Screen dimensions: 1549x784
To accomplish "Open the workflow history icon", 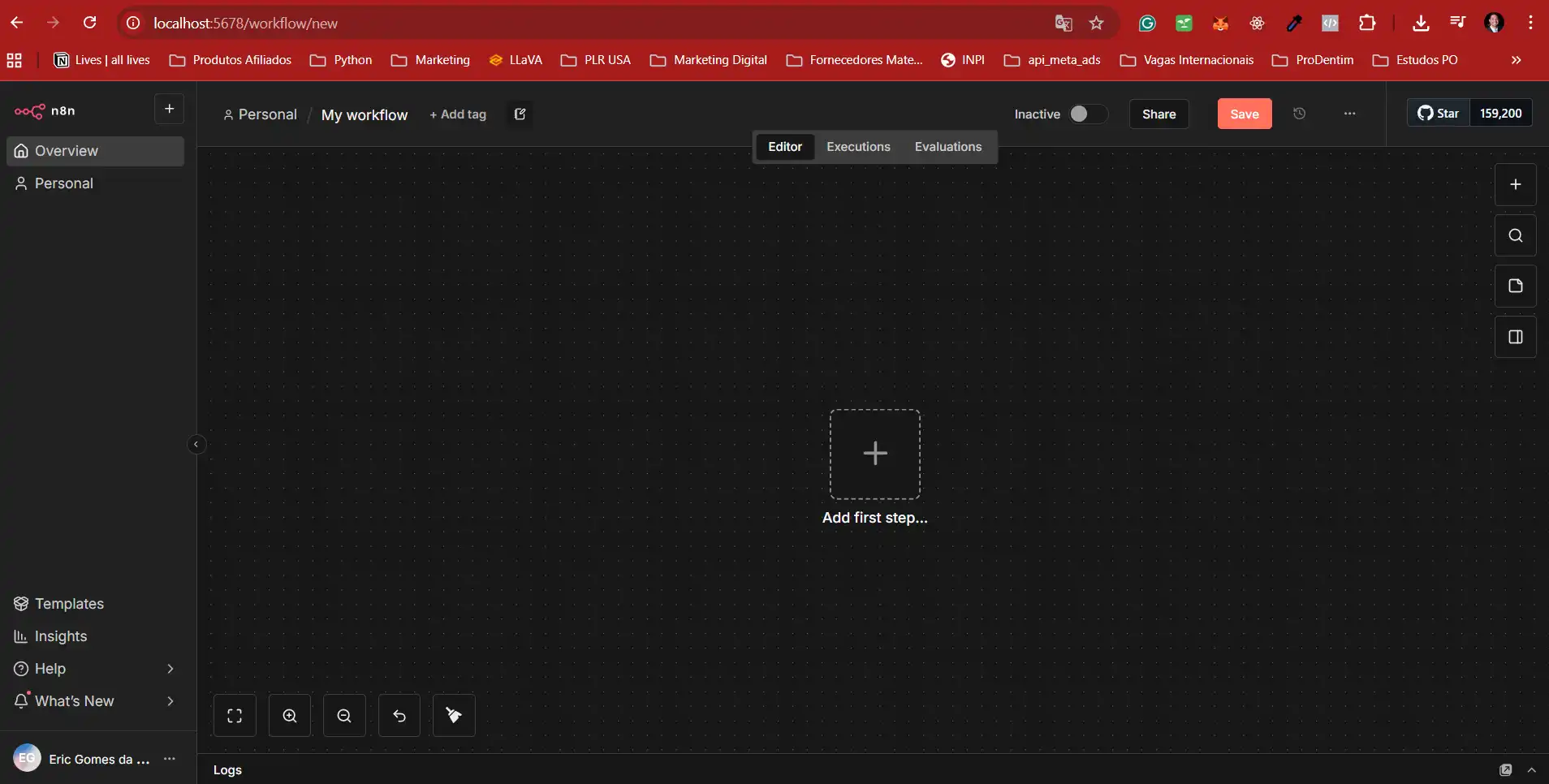I will [x=1299, y=114].
